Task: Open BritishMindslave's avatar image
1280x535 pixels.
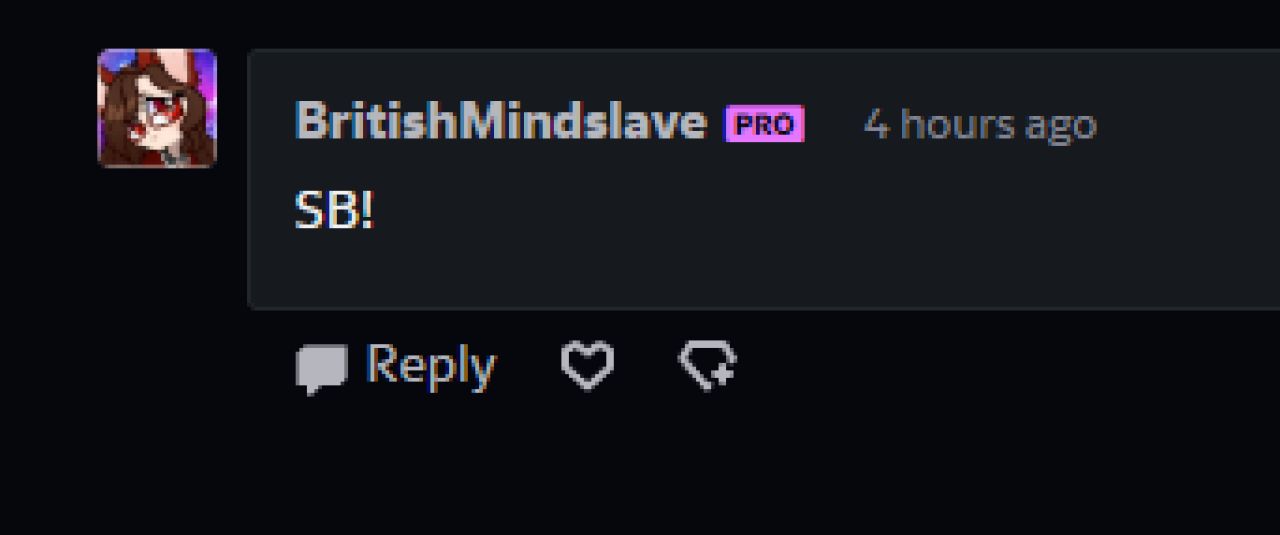Action: point(157,108)
